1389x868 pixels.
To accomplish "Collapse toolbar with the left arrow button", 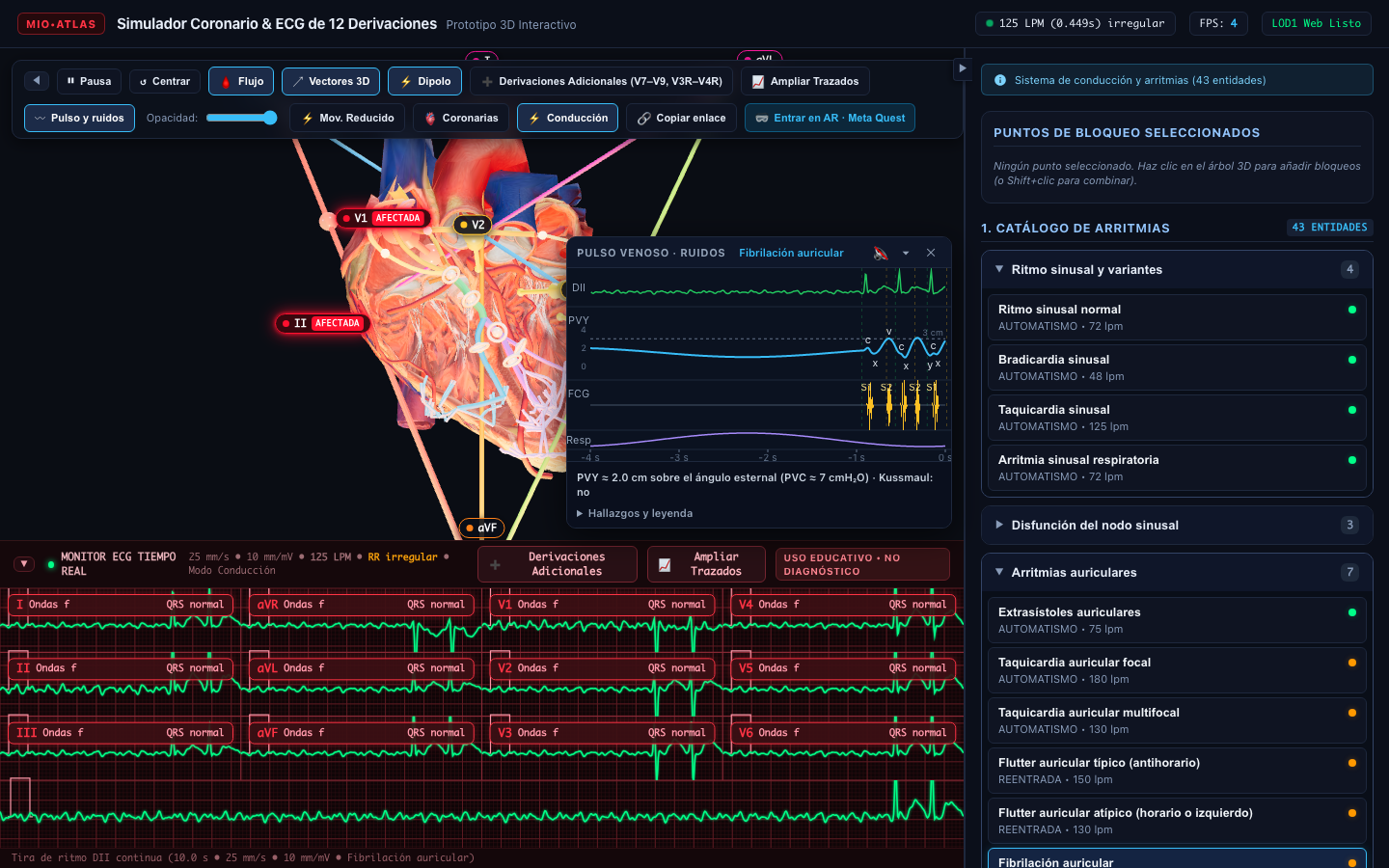I will tap(37, 81).
